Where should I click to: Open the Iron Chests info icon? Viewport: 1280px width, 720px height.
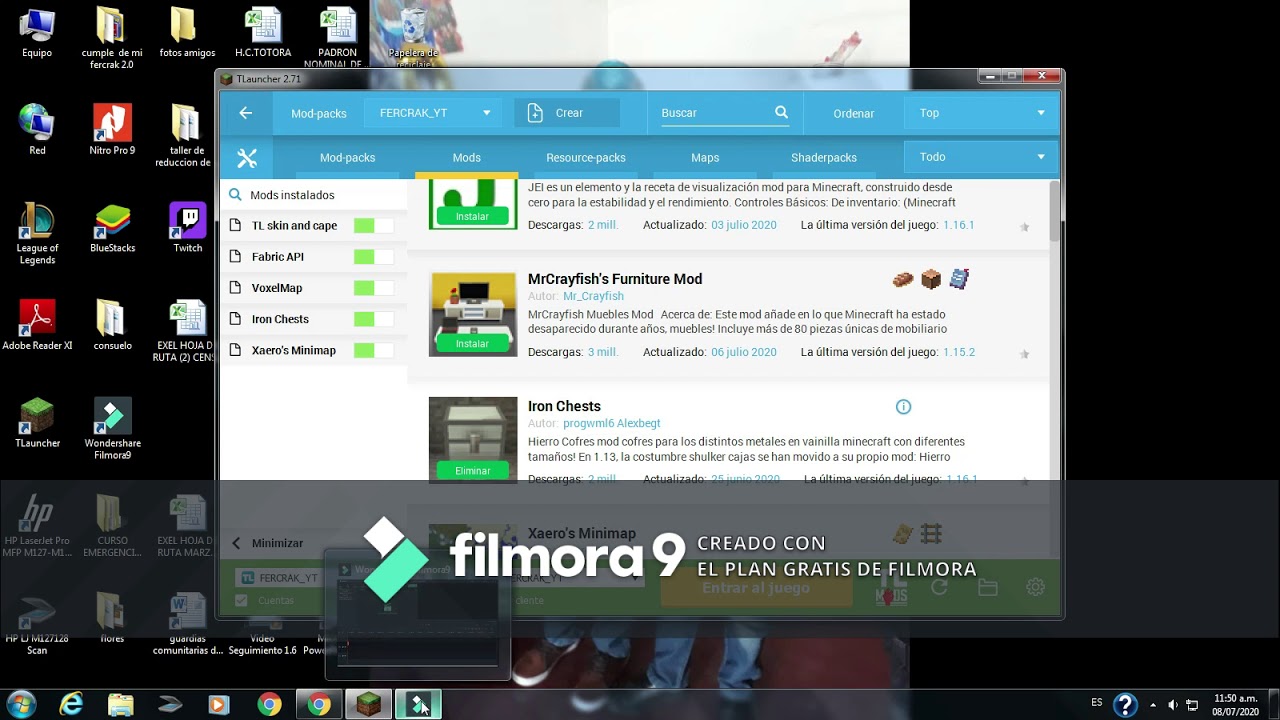coord(903,407)
